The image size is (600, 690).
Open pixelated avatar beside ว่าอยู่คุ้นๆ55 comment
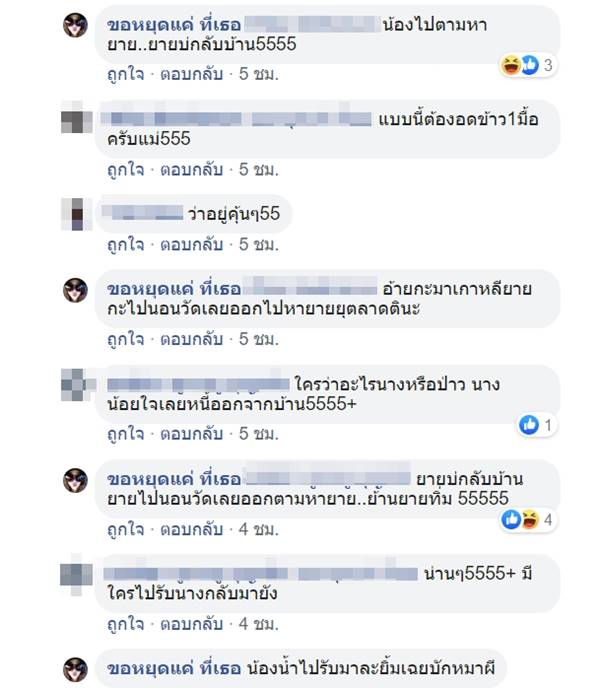pos(77,214)
